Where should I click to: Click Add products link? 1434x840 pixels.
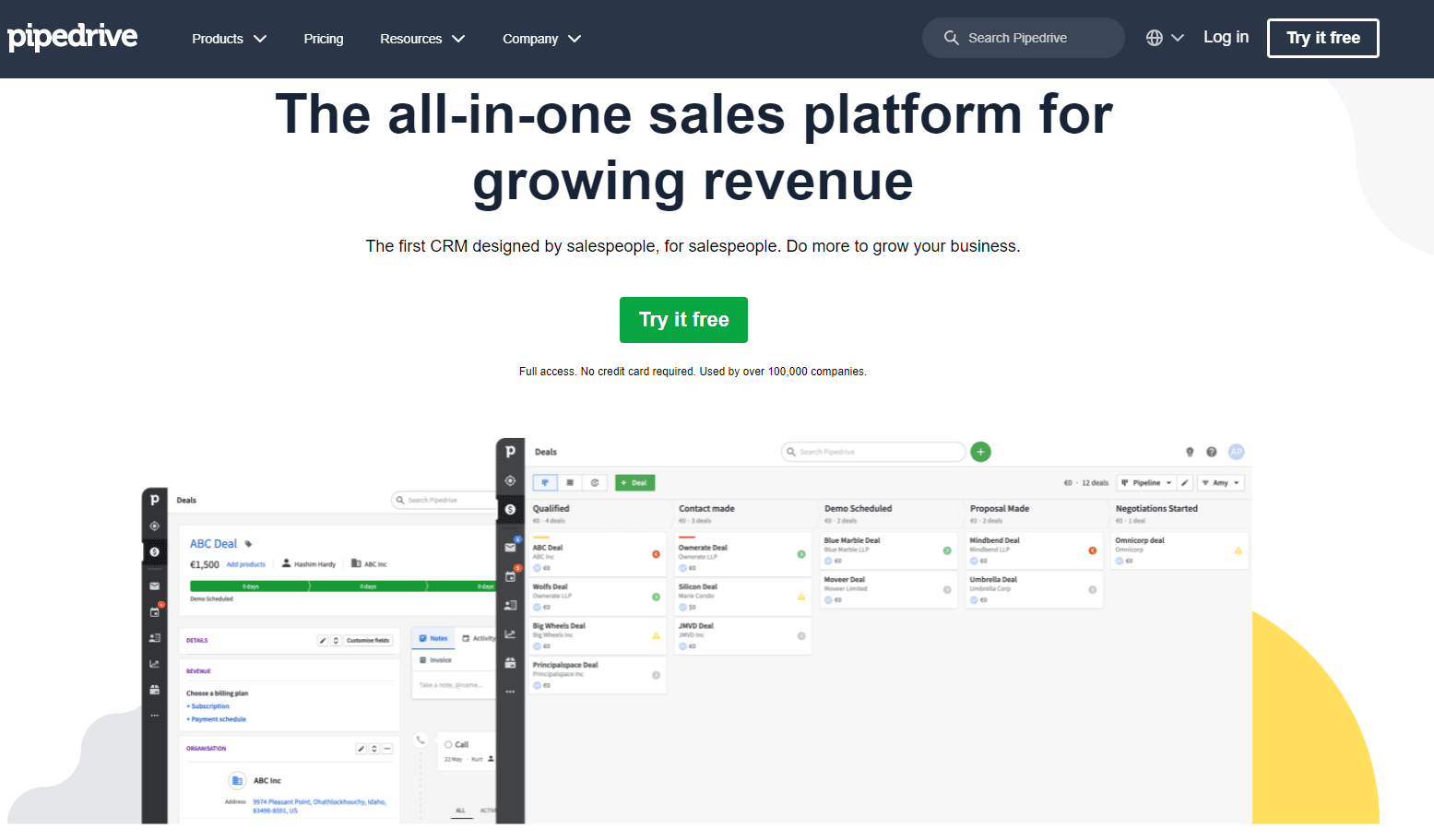point(245,564)
